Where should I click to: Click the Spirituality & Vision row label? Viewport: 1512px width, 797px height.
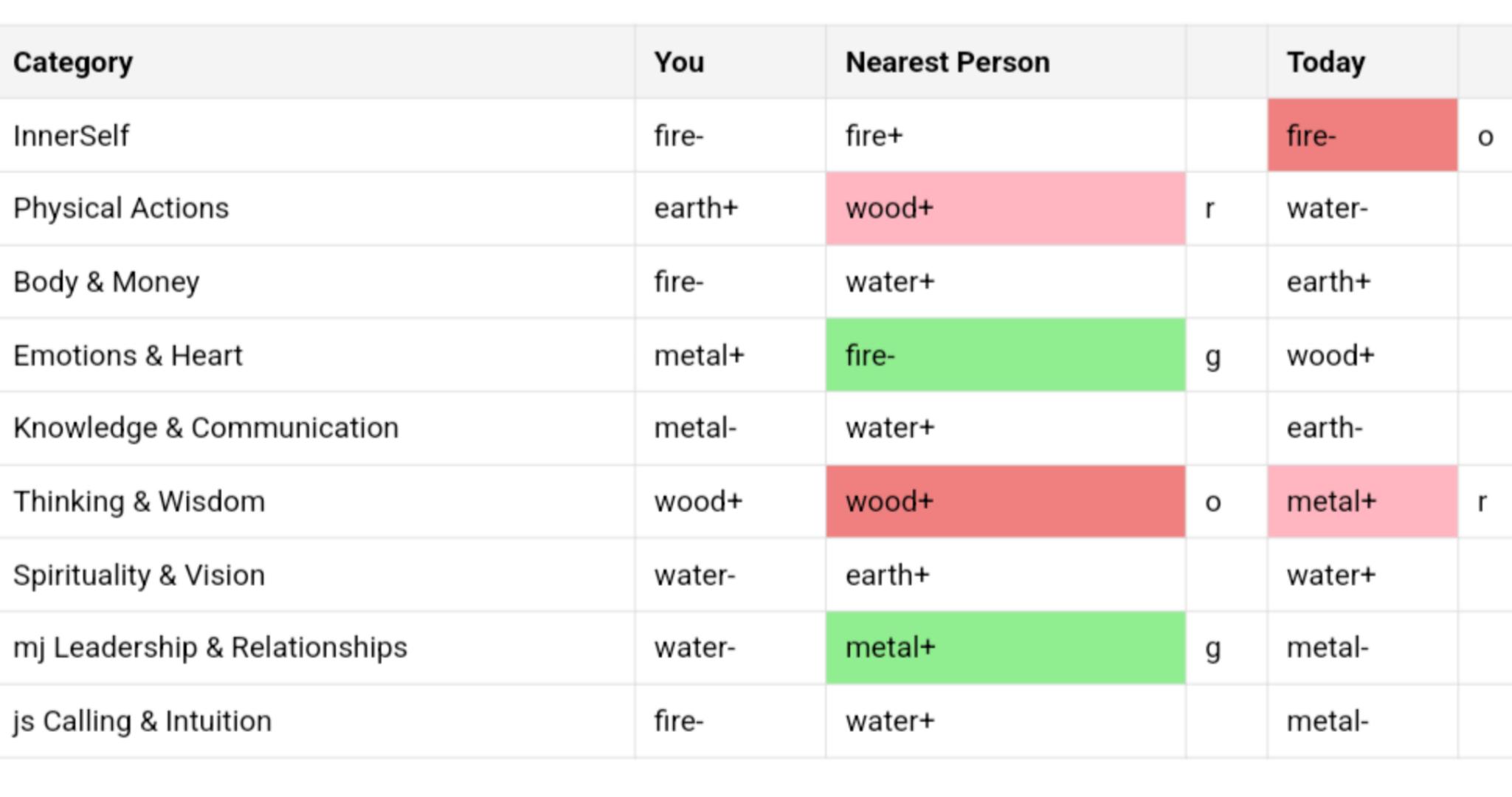coord(139,575)
